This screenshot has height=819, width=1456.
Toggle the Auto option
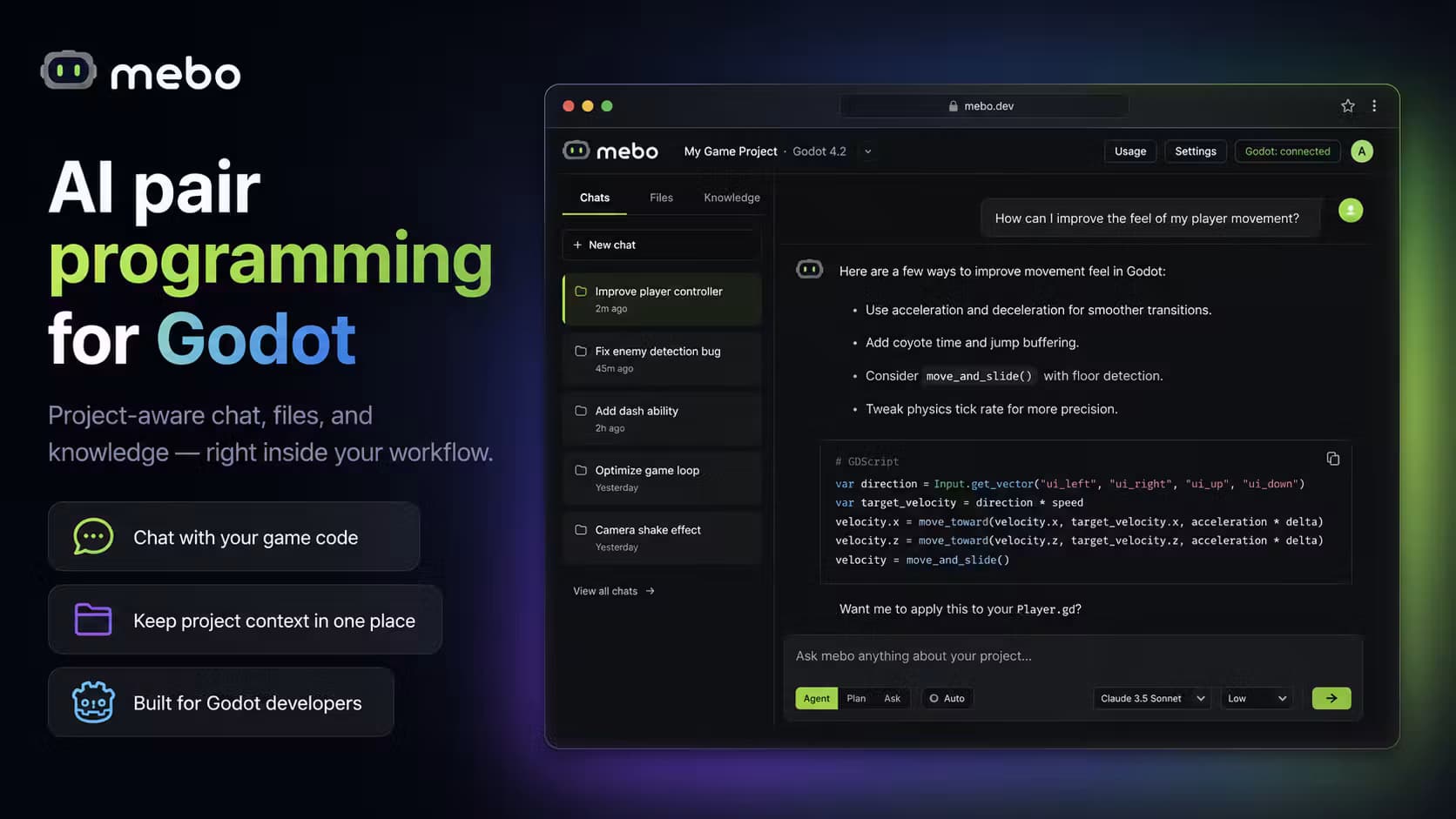coord(947,698)
